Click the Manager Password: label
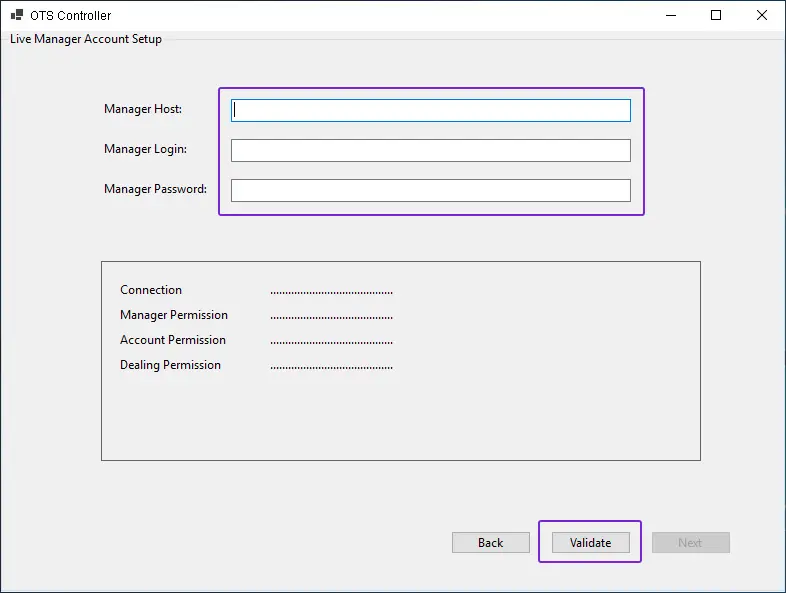This screenshot has height=593, width=786. tap(155, 189)
